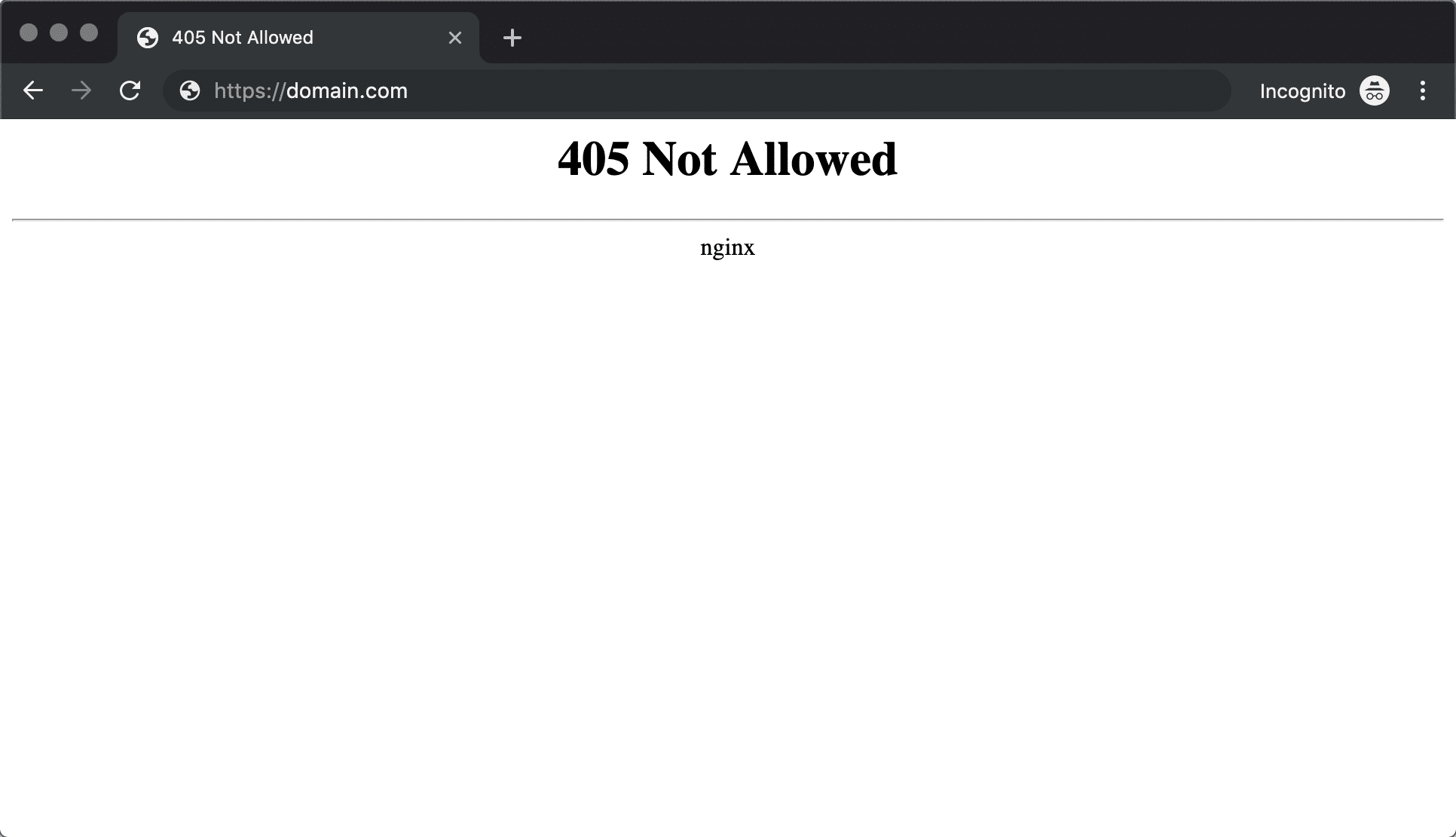Viewport: 1456px width, 837px height.
Task: Click the page reload icon
Action: click(x=129, y=91)
